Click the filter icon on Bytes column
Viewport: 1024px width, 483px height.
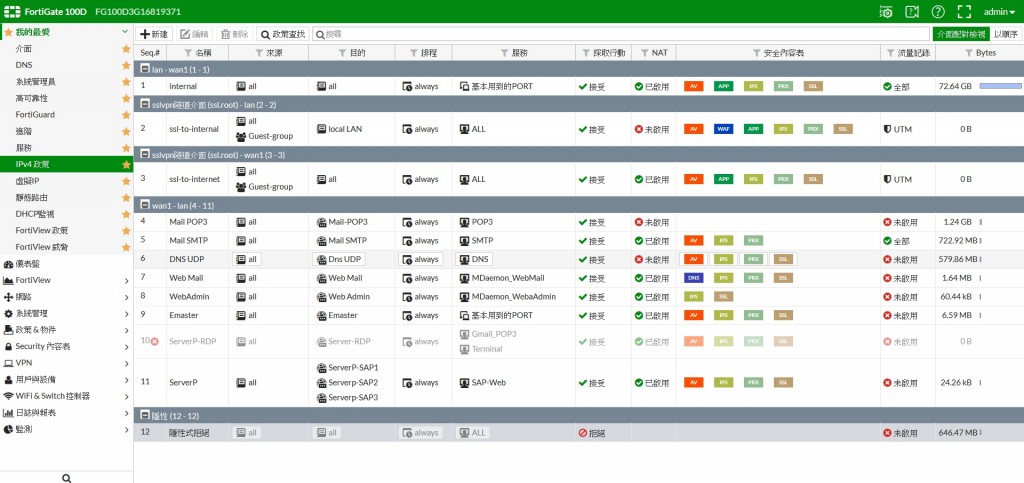tap(968, 53)
